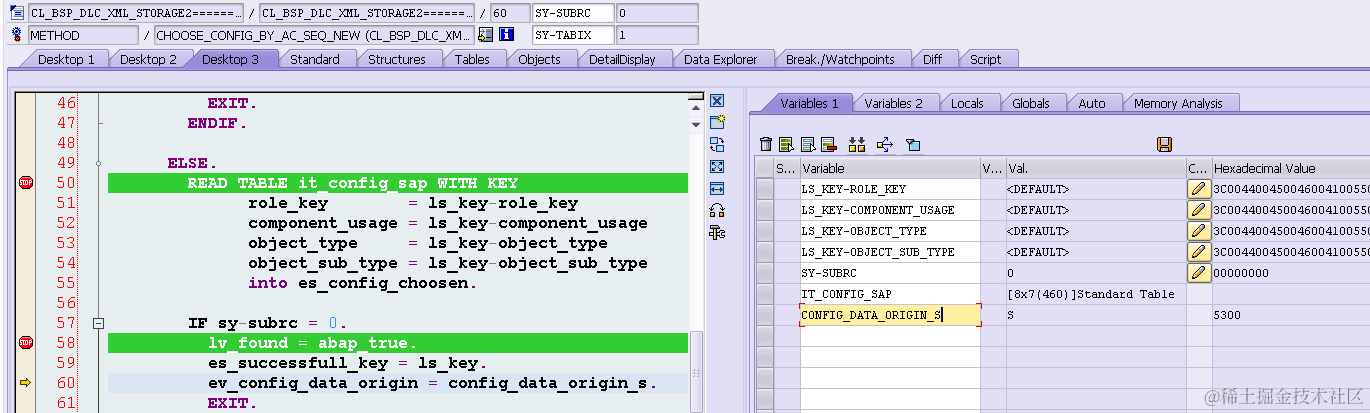Viewport: 1370px width, 413px height.
Task: Switch to Desktop 1 tab
Action: coord(66,59)
